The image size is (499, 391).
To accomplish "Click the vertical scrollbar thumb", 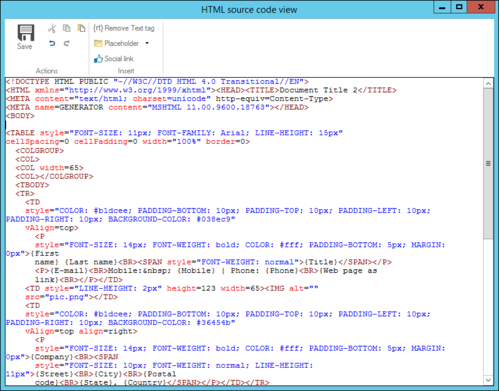I will click(488, 164).
